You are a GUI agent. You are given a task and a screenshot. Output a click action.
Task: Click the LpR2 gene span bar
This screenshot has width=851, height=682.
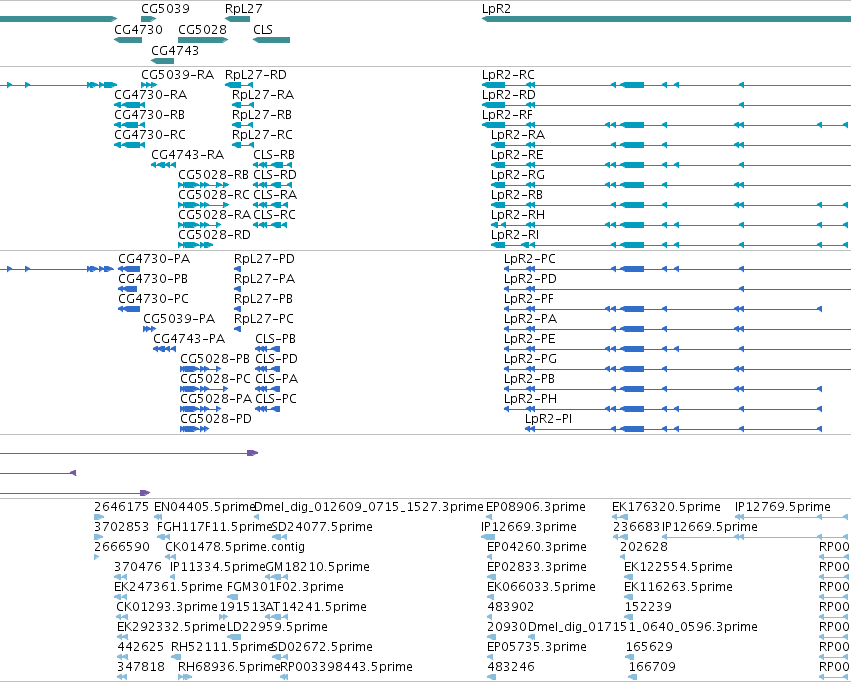(666, 19)
